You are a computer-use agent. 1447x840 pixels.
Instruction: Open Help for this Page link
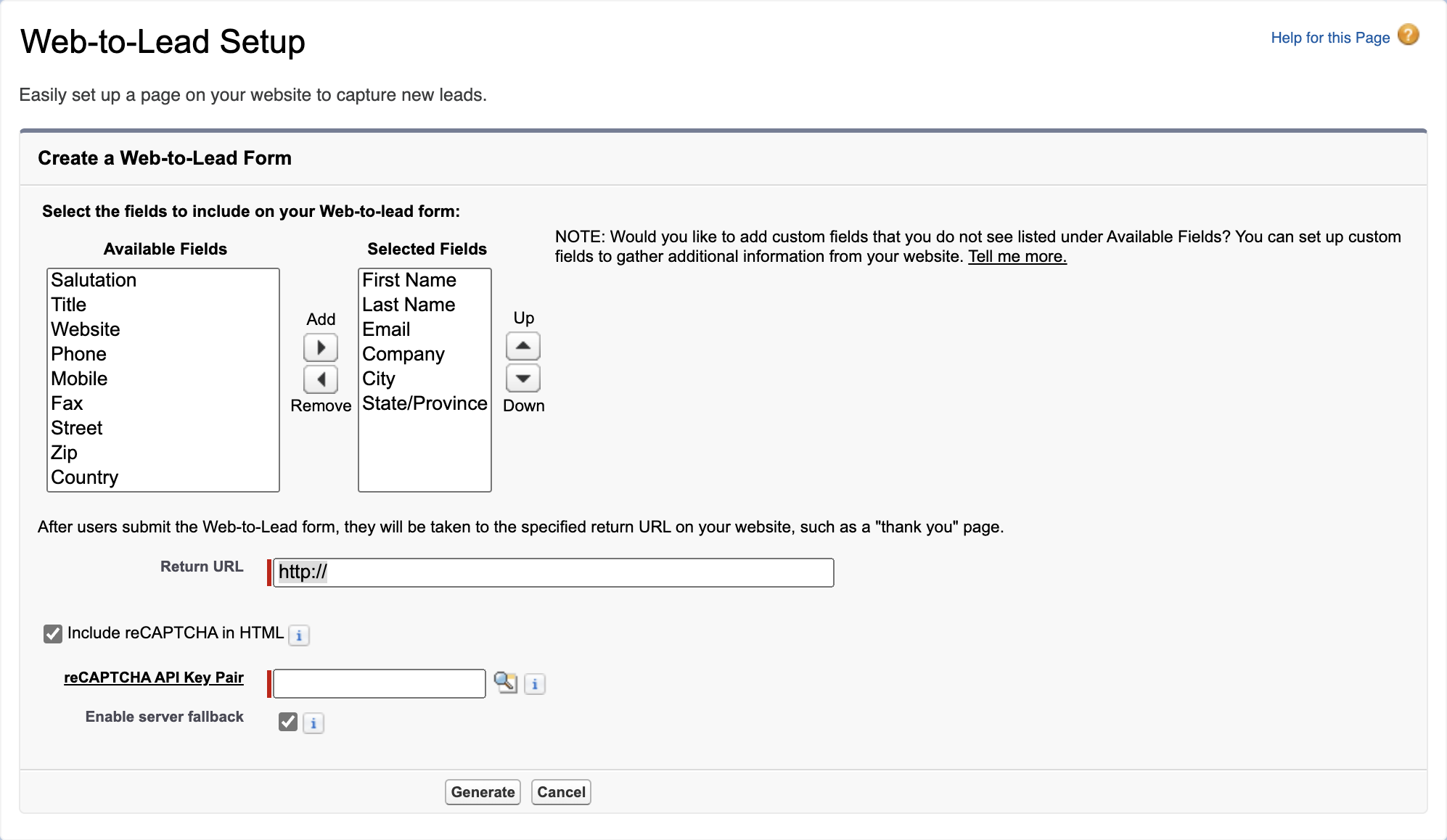(x=1330, y=38)
